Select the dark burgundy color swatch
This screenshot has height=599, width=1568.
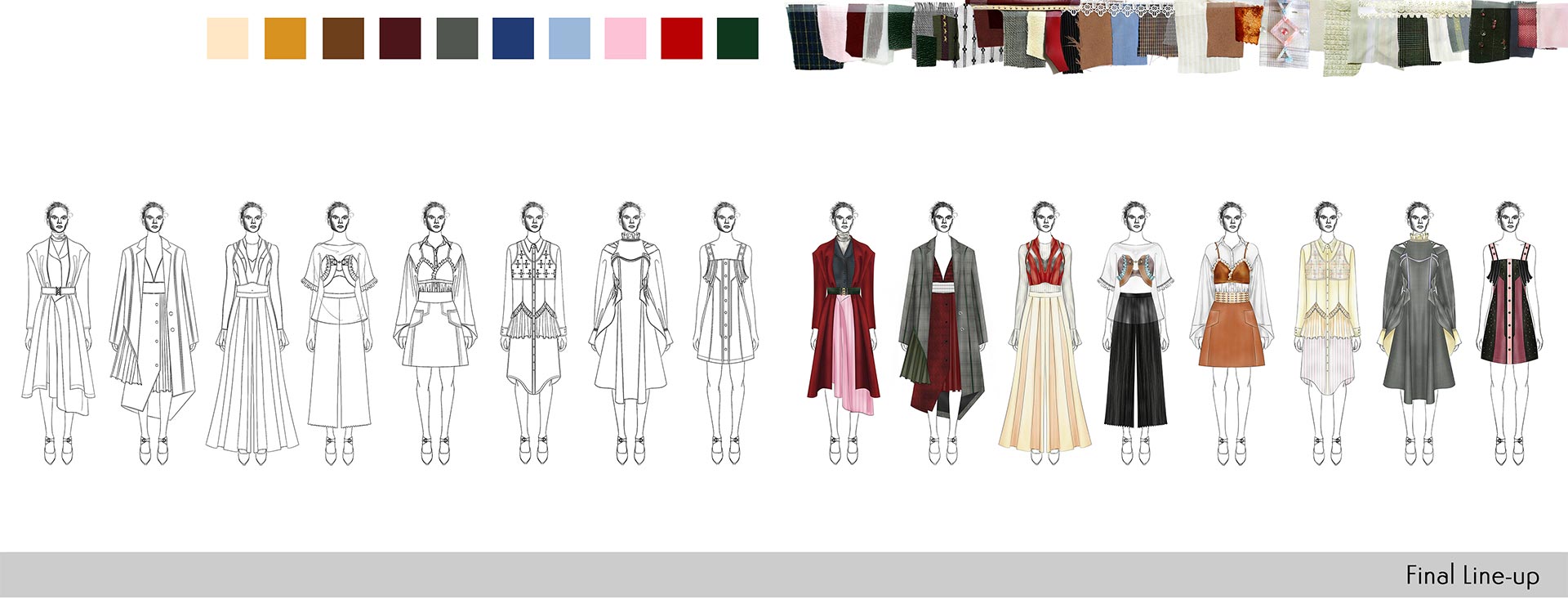[x=400, y=38]
